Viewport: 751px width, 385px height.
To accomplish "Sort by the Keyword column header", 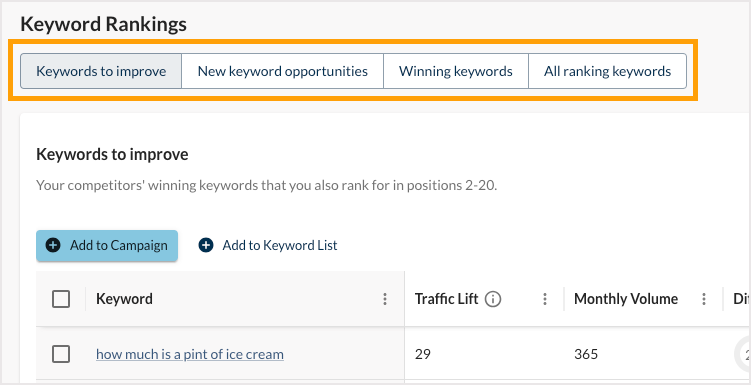I will click(125, 299).
